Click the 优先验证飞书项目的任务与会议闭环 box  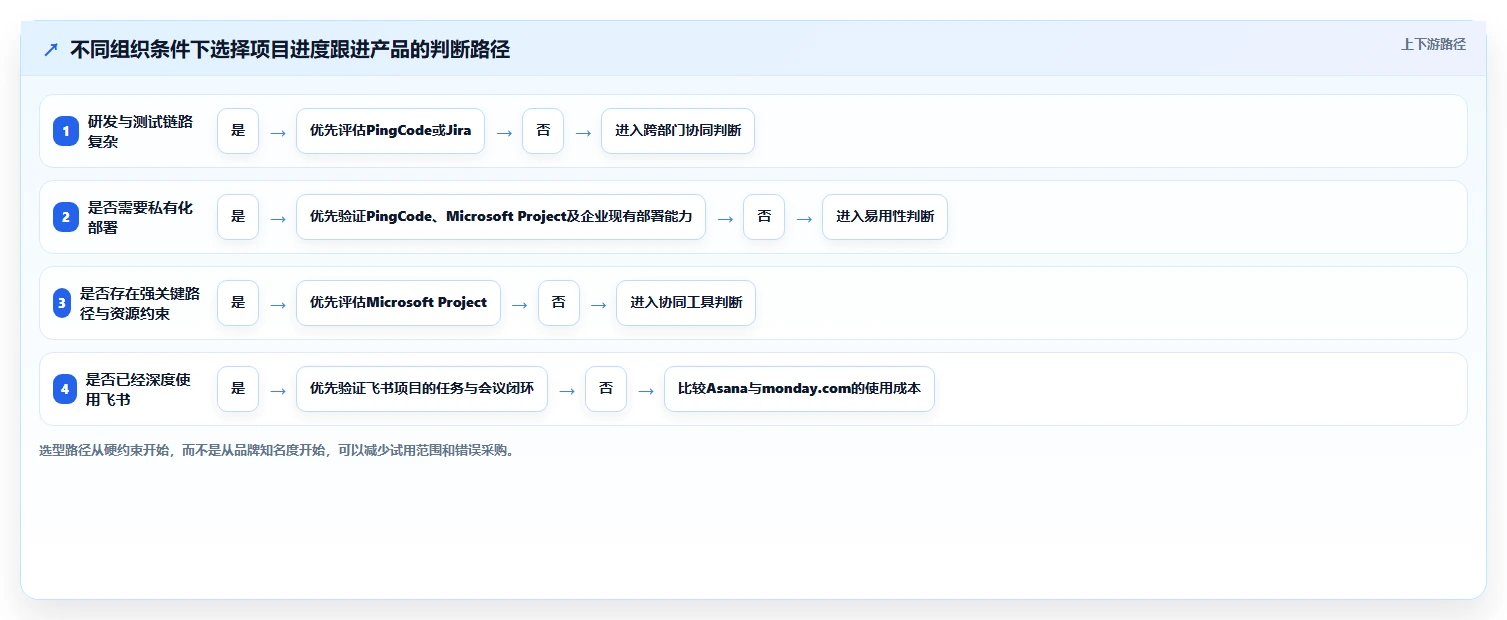pos(422,389)
